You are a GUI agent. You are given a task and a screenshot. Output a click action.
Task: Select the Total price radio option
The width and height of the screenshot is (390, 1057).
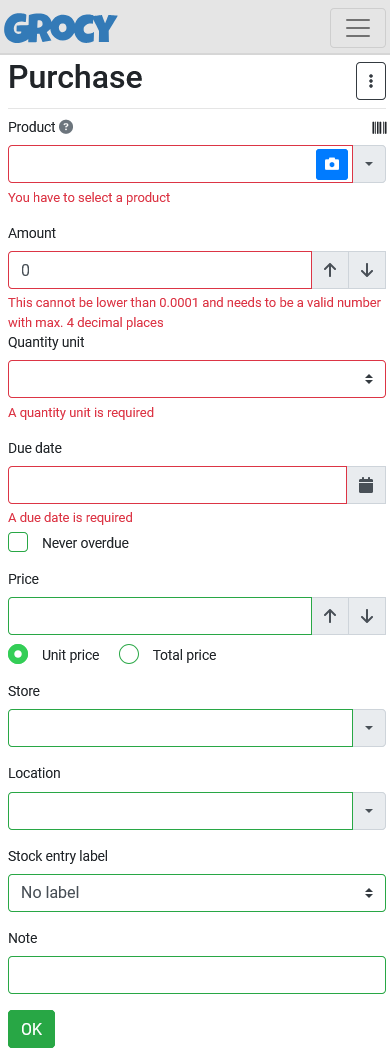click(129, 654)
